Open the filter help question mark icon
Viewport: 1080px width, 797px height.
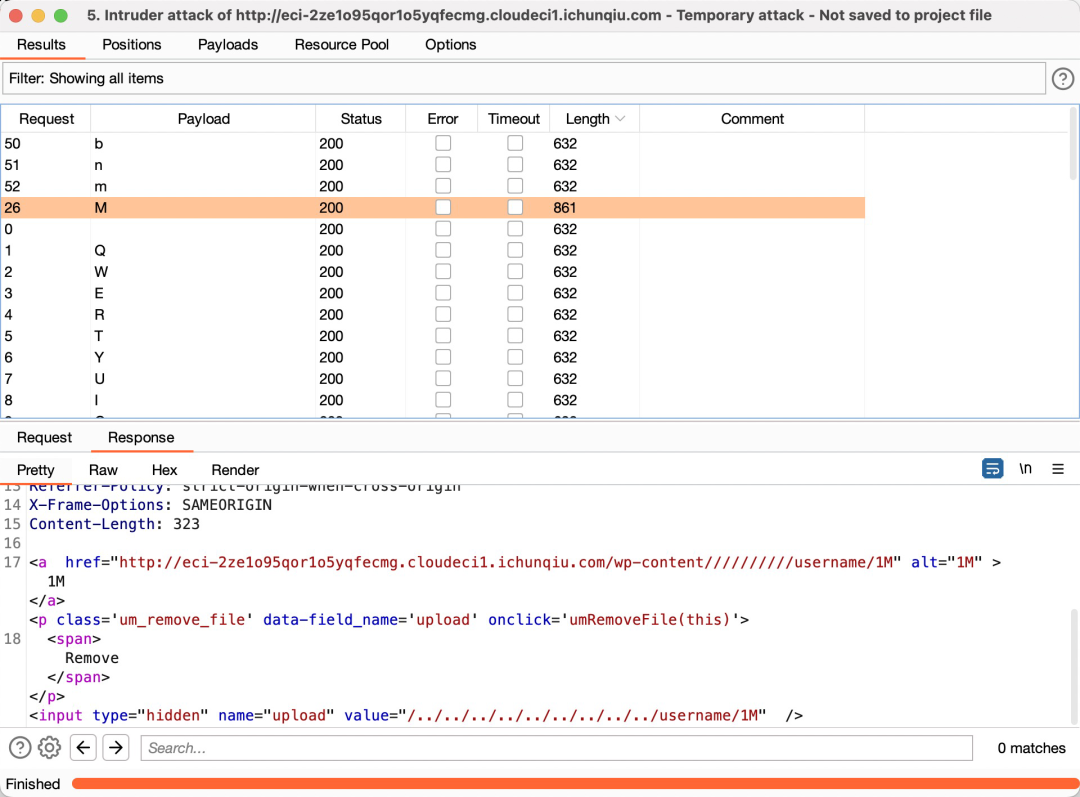pyautogui.click(x=1062, y=79)
